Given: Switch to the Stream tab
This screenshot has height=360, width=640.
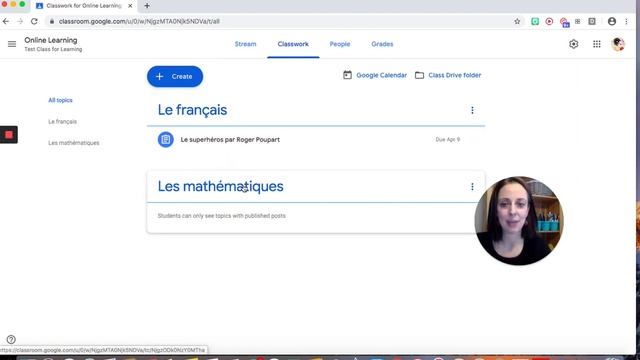Looking at the screenshot, I should coord(245,44).
